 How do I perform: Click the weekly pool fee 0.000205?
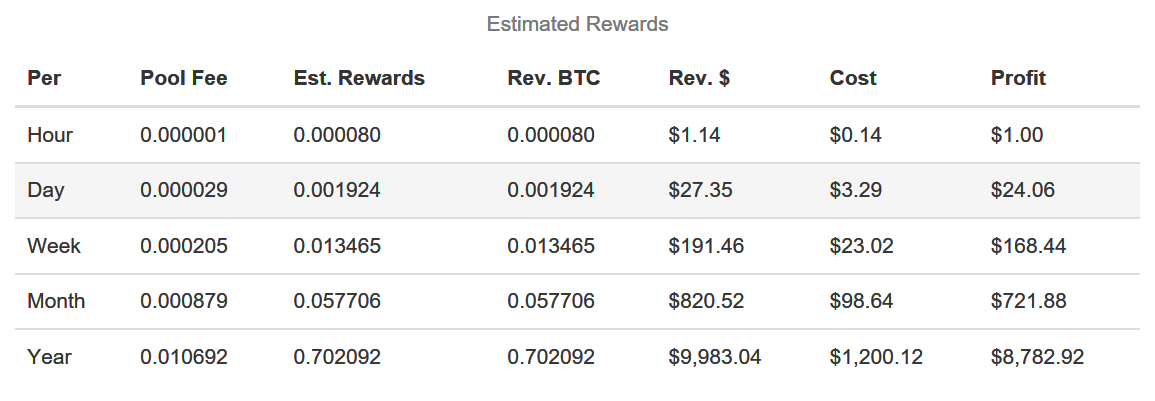(183, 246)
